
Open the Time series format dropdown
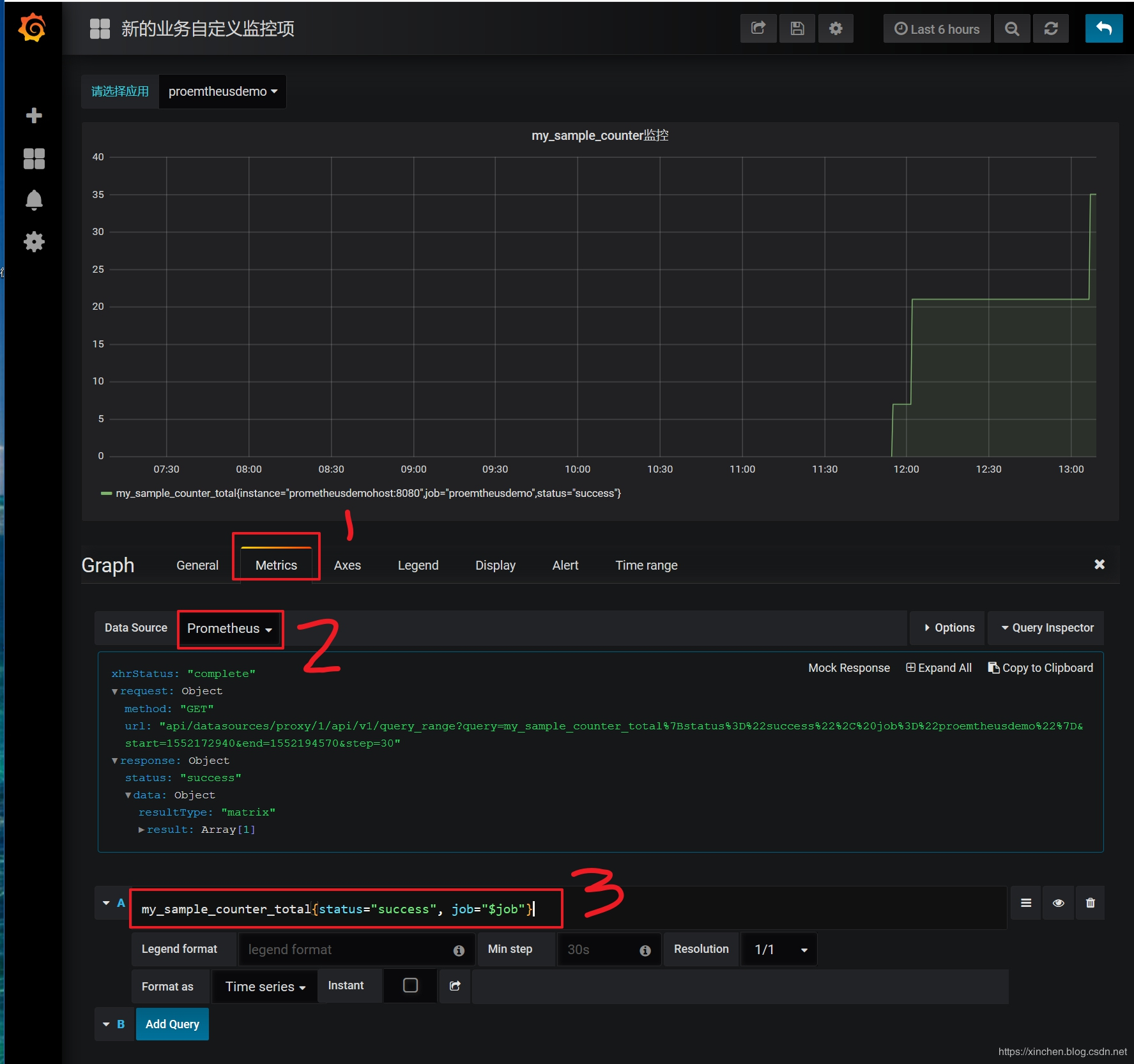click(265, 987)
